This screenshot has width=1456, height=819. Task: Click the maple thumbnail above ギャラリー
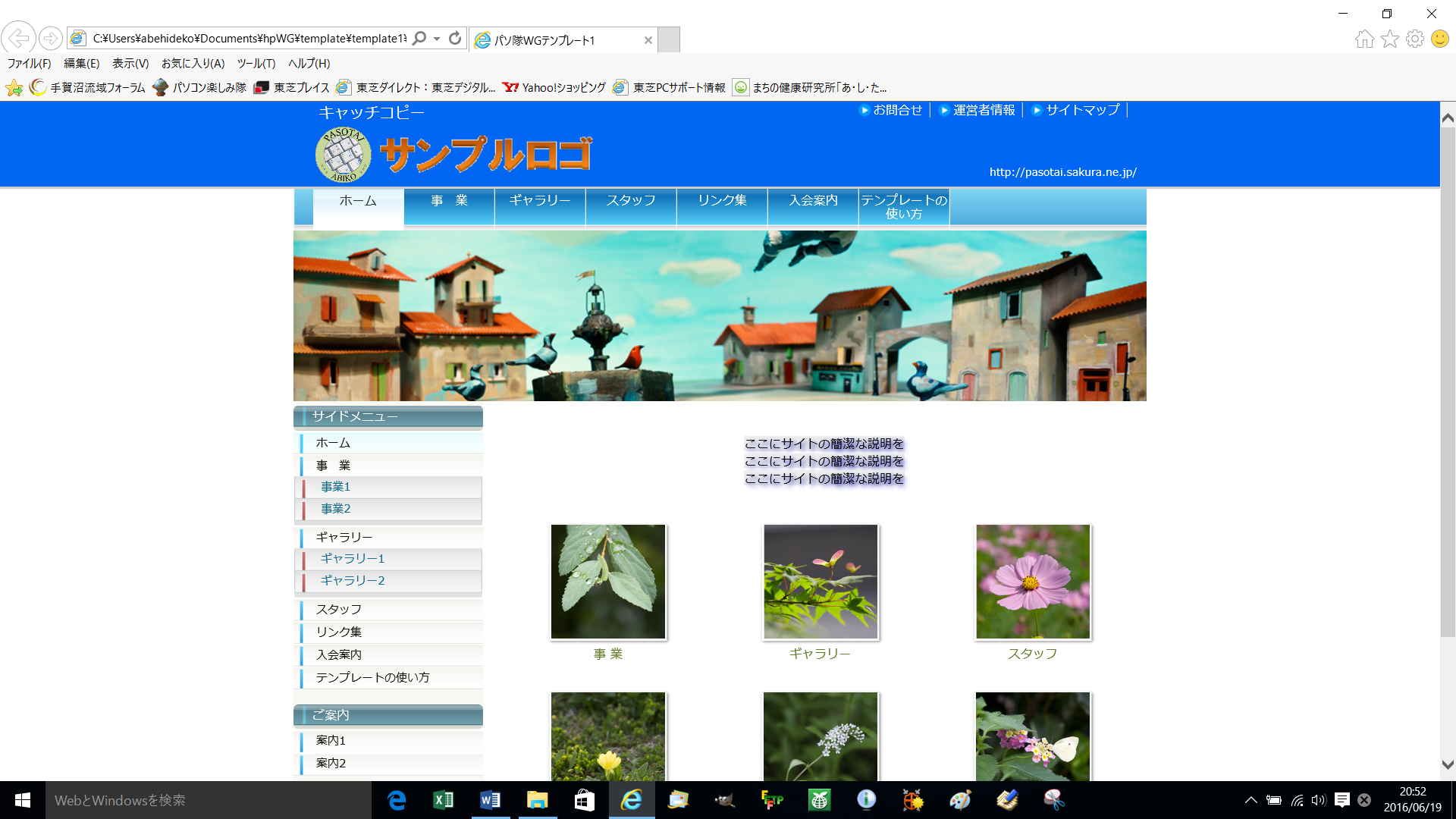point(821,582)
